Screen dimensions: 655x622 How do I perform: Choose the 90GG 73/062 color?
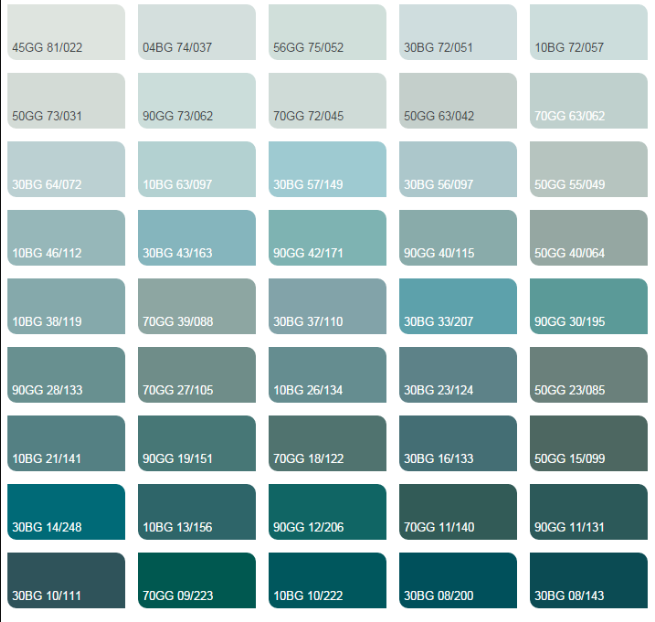[x=197, y=101]
